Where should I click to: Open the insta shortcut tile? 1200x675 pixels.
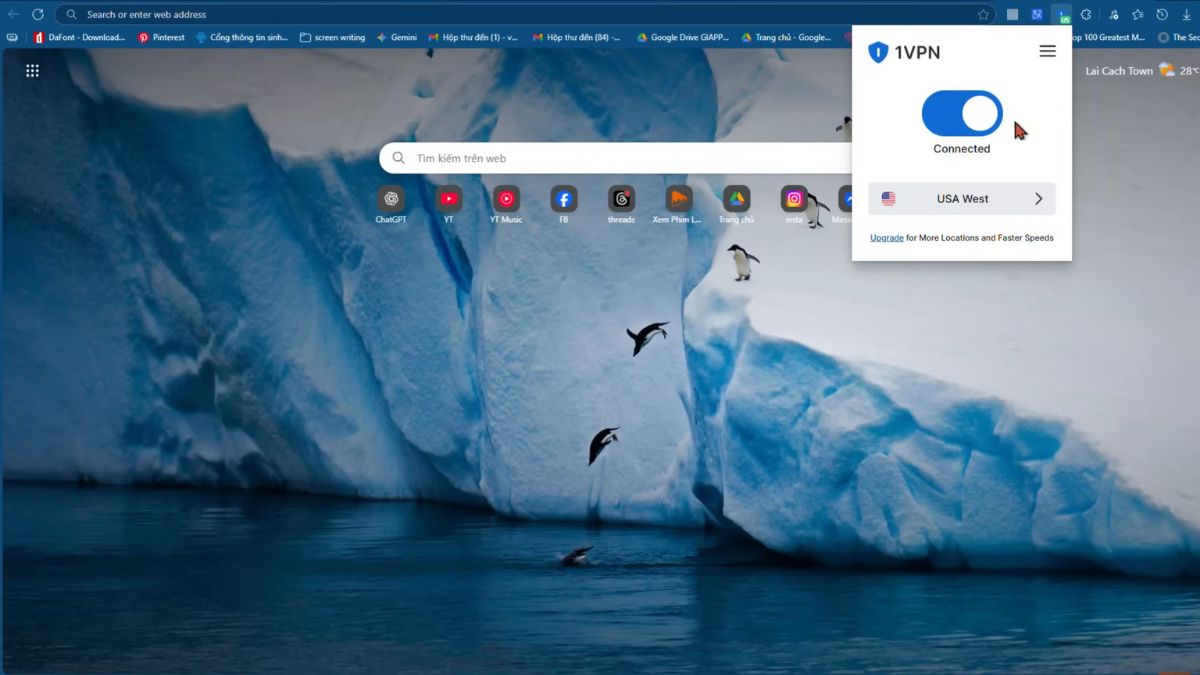(x=794, y=199)
